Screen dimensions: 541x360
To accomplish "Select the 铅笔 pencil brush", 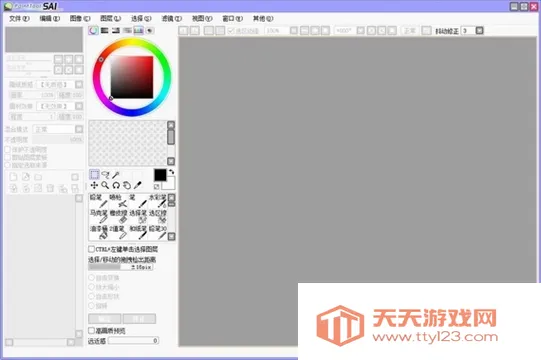I will 98,201.
